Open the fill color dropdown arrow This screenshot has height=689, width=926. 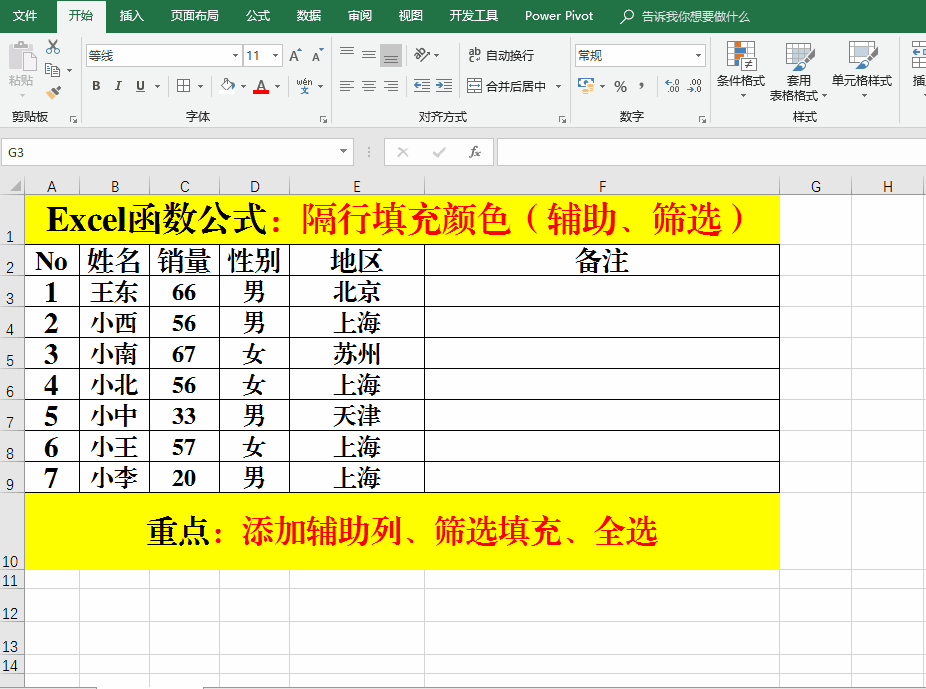[244, 85]
